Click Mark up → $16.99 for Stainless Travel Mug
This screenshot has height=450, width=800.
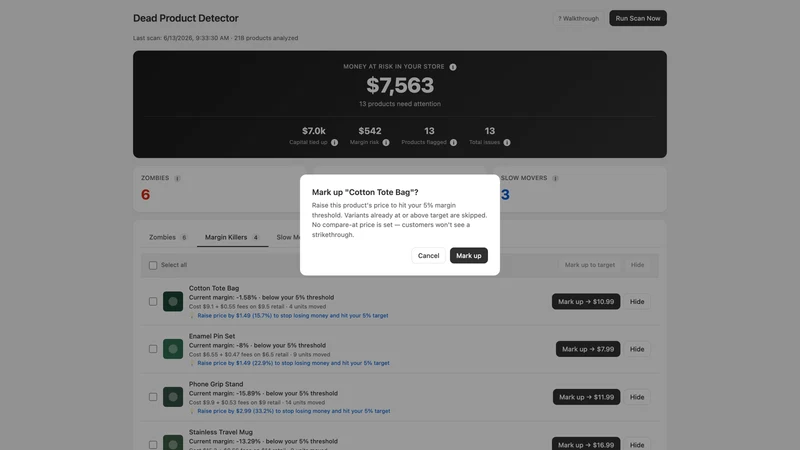pyautogui.click(x=586, y=444)
